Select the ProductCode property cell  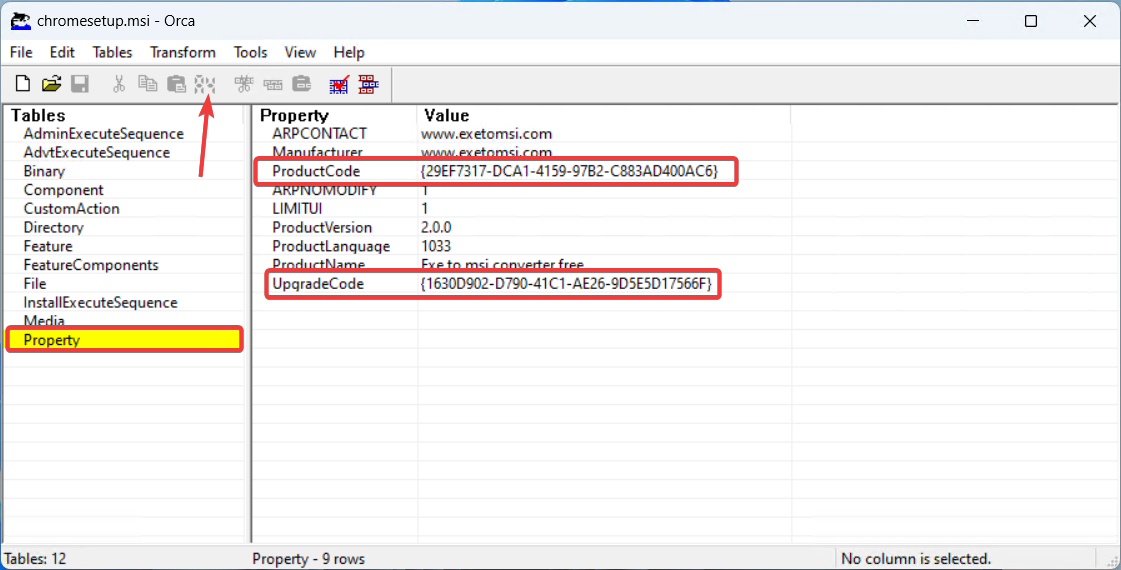[316, 171]
